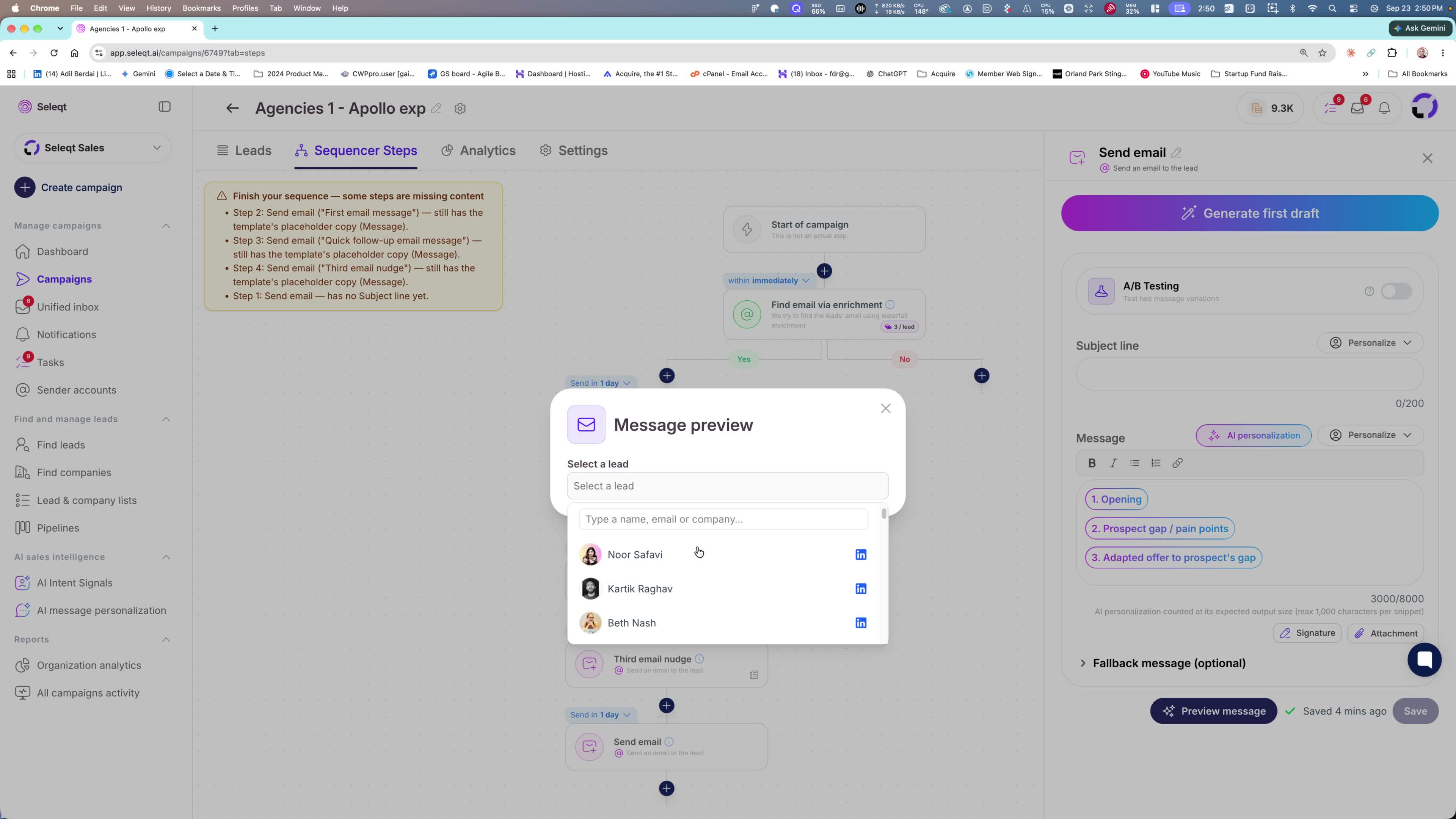Click the Preview message button
This screenshot has width=1456, height=819.
coord(1213,711)
